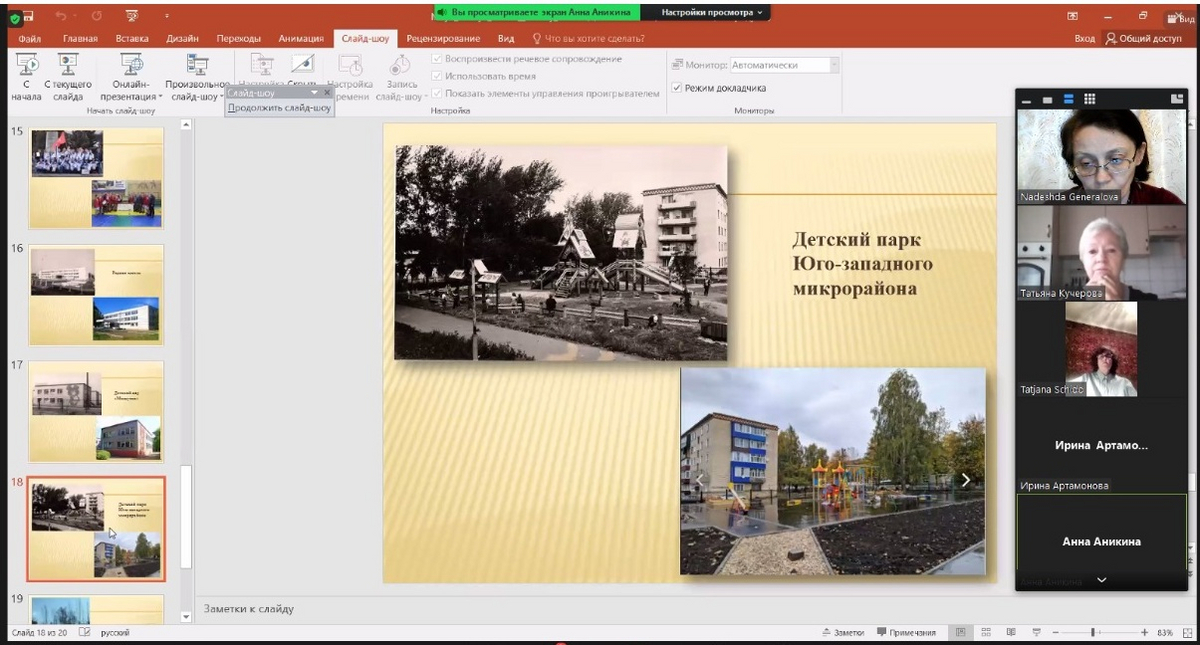Toggle Play narrations checkbox
This screenshot has width=1200, height=645.
pos(437,59)
